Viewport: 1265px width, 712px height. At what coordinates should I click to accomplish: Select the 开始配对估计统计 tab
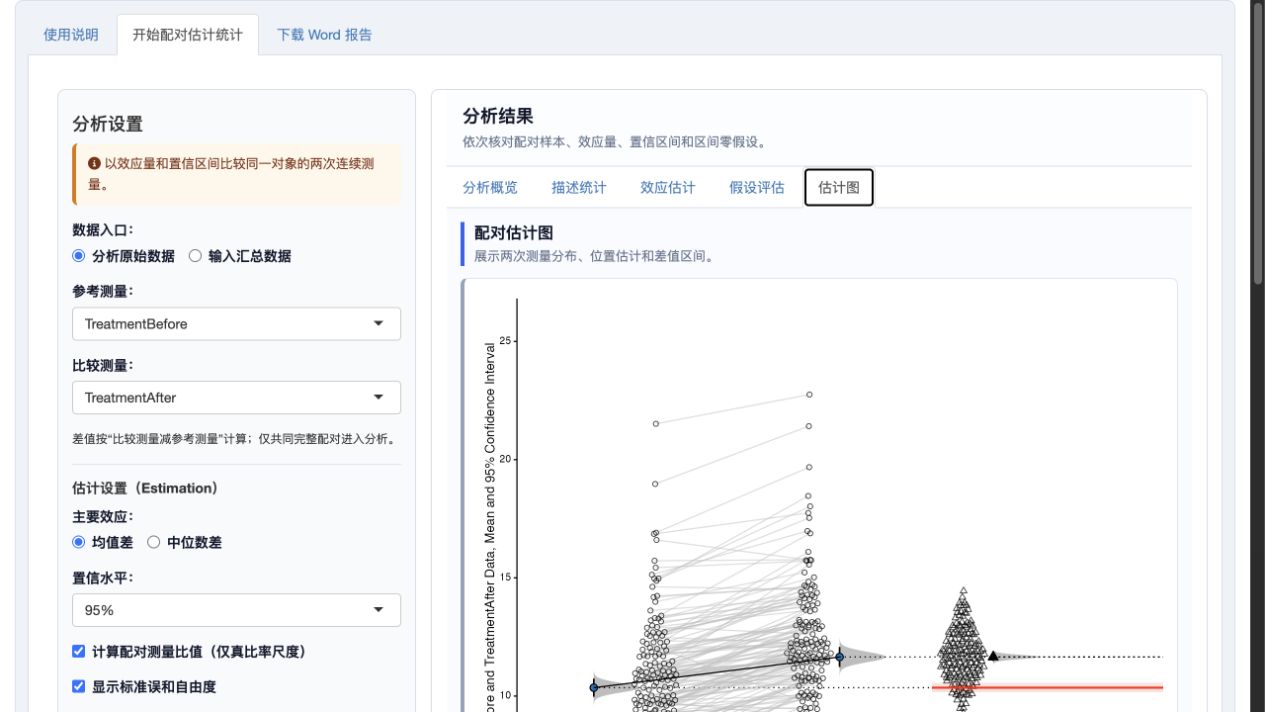(x=187, y=35)
